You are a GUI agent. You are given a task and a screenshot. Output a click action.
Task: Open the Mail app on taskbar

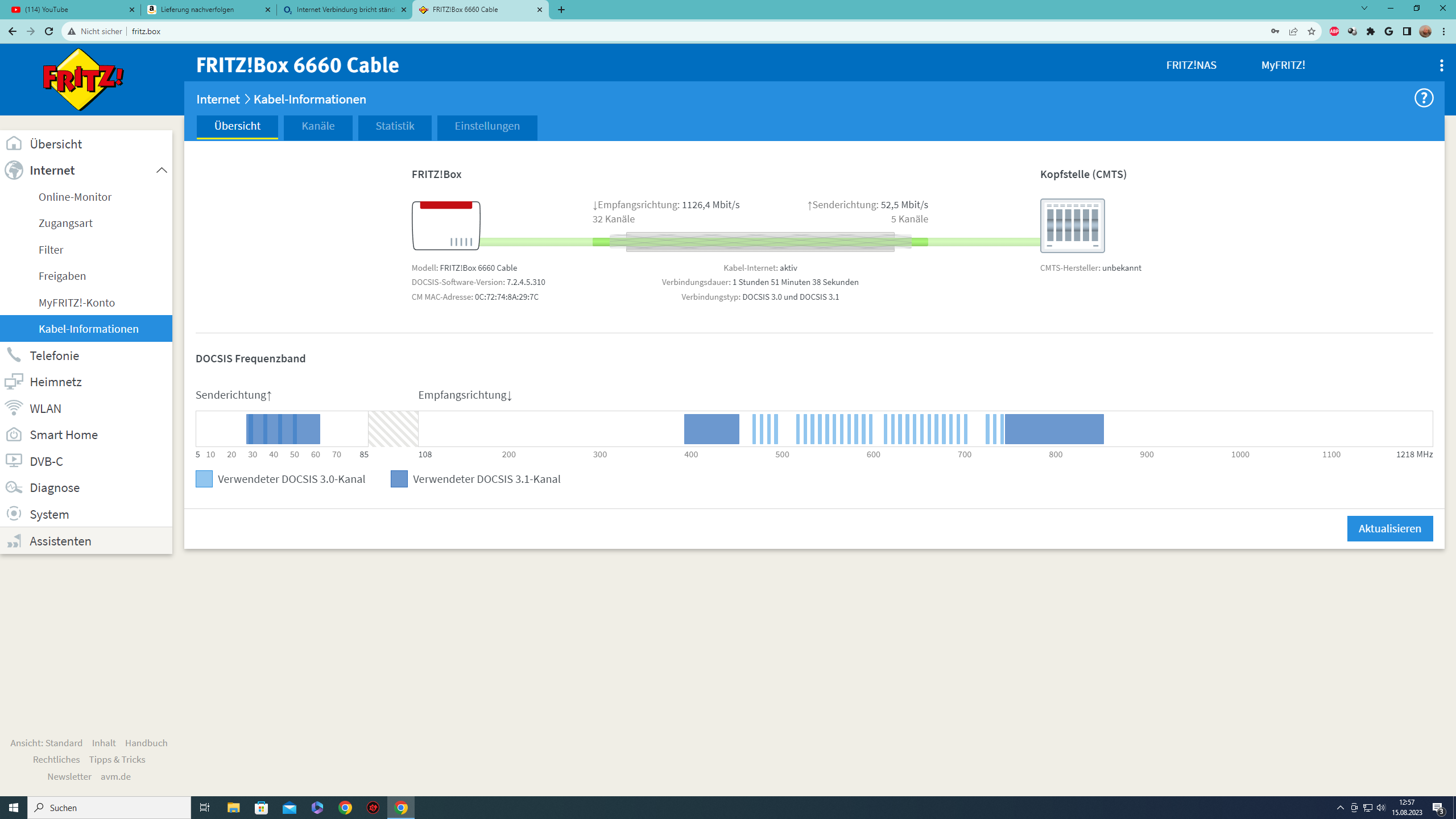(289, 808)
